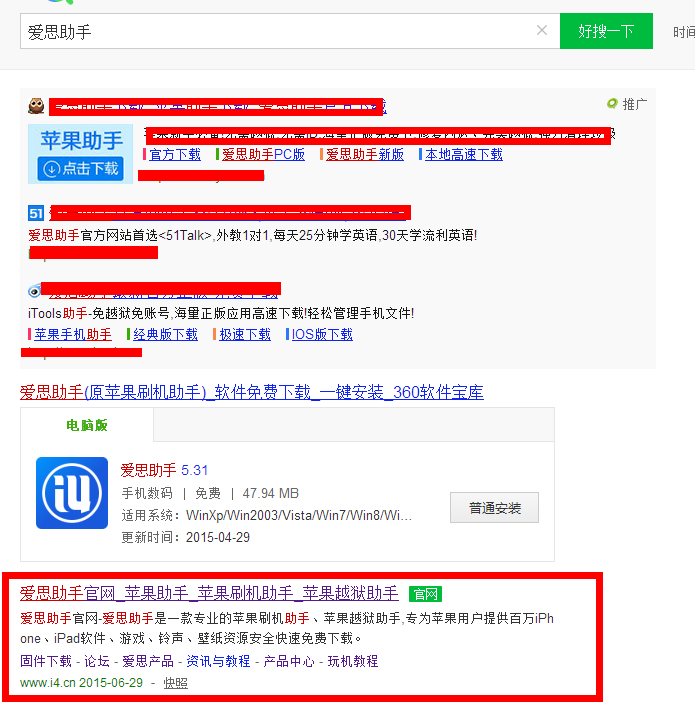
Task: View the 快照 cached page
Action: coord(175,683)
